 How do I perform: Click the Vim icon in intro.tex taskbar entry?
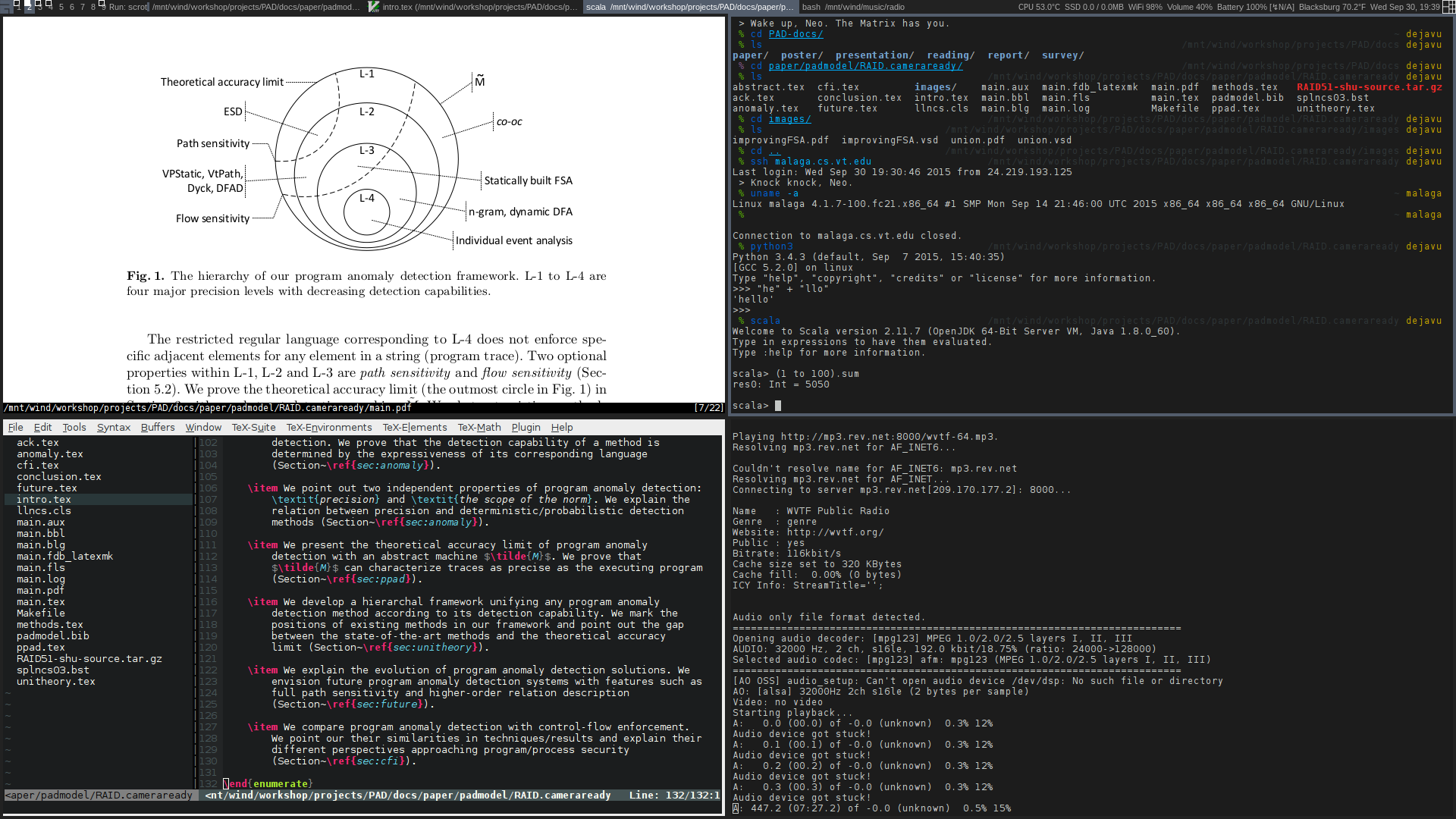point(374,7)
